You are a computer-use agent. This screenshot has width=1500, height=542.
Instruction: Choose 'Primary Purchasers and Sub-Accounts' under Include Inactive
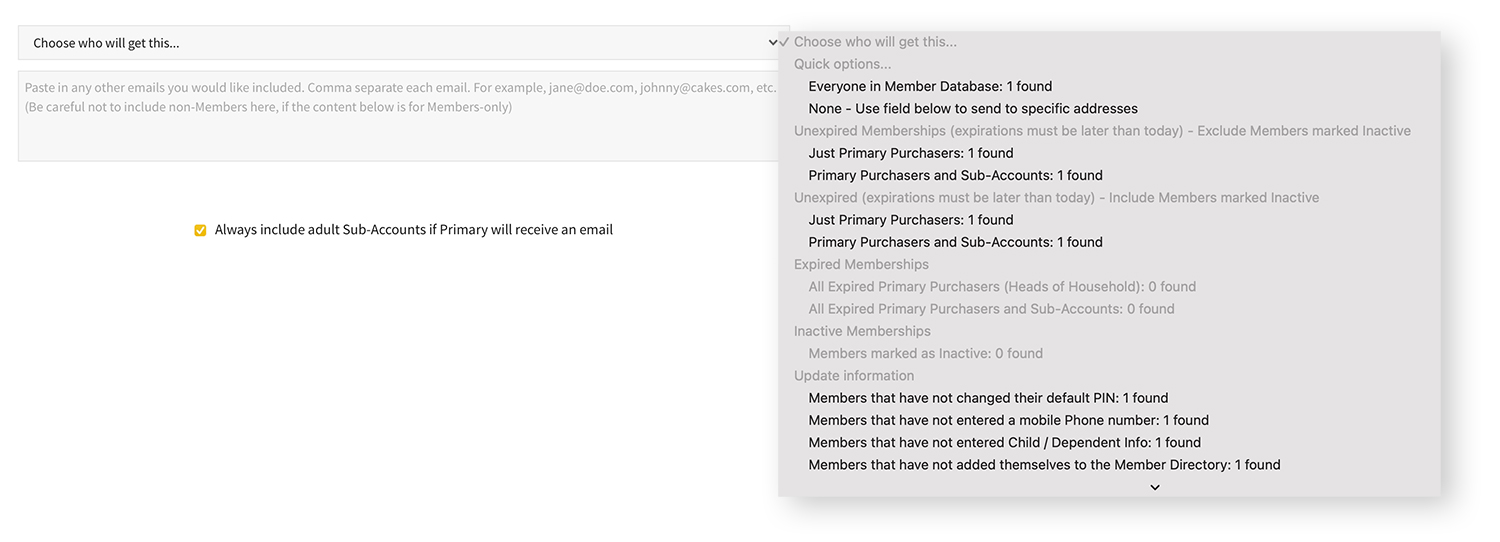(955, 242)
